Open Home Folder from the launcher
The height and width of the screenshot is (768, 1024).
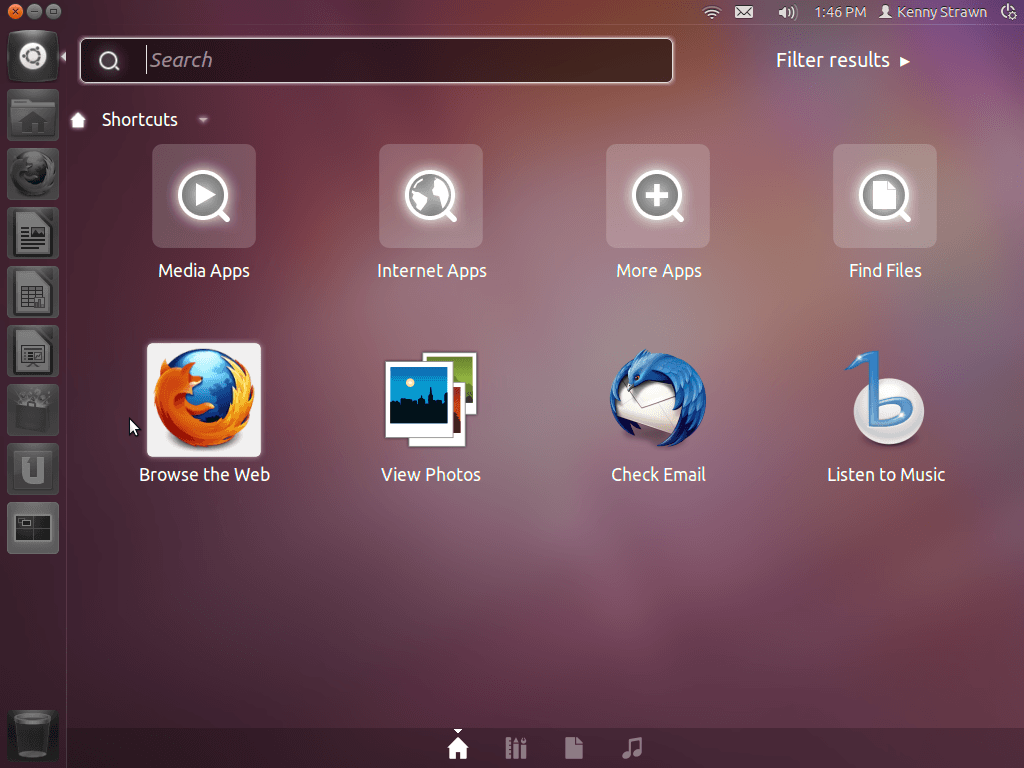coord(33,116)
